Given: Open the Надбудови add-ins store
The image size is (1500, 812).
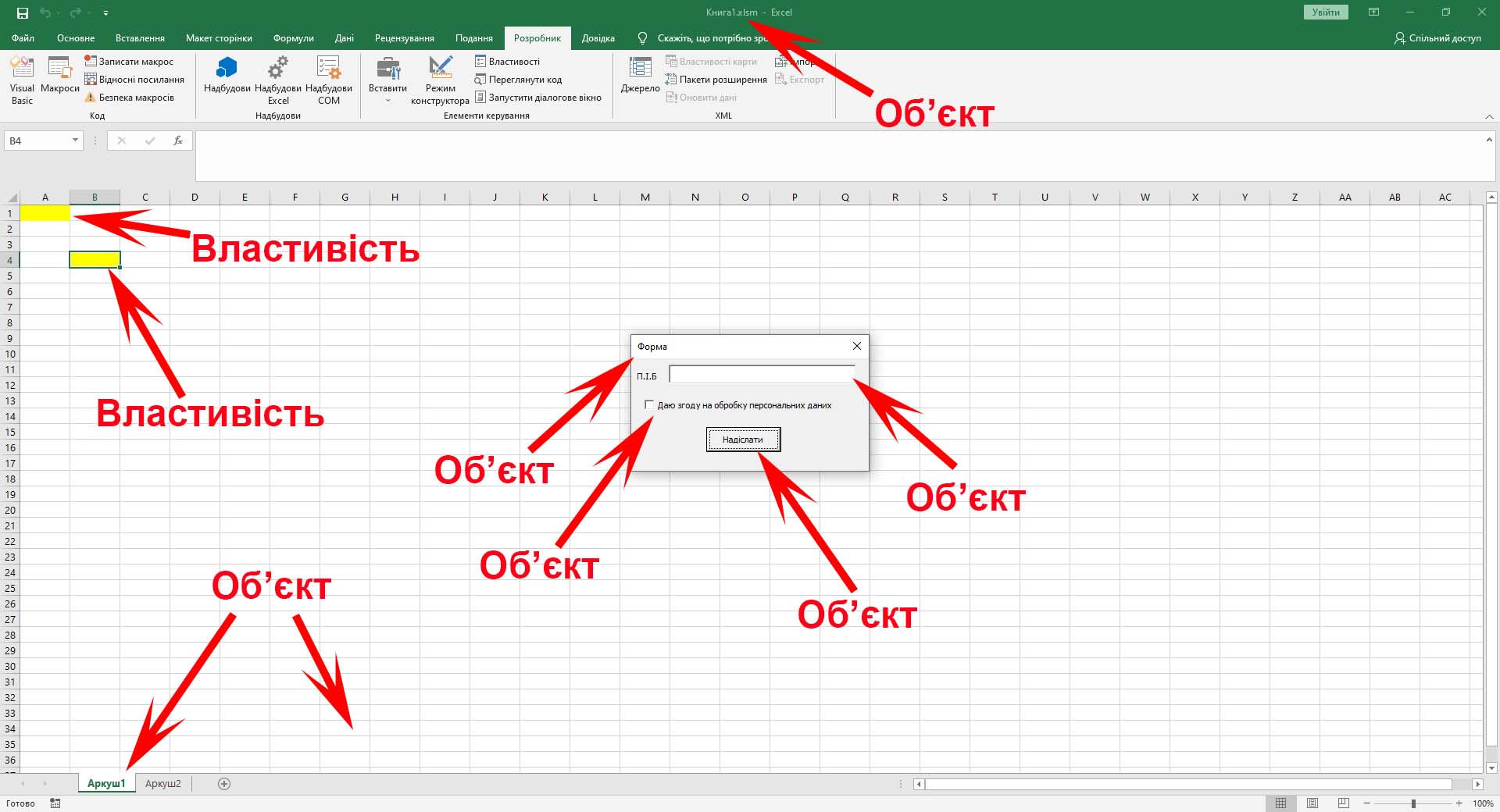Looking at the screenshot, I should (227, 76).
